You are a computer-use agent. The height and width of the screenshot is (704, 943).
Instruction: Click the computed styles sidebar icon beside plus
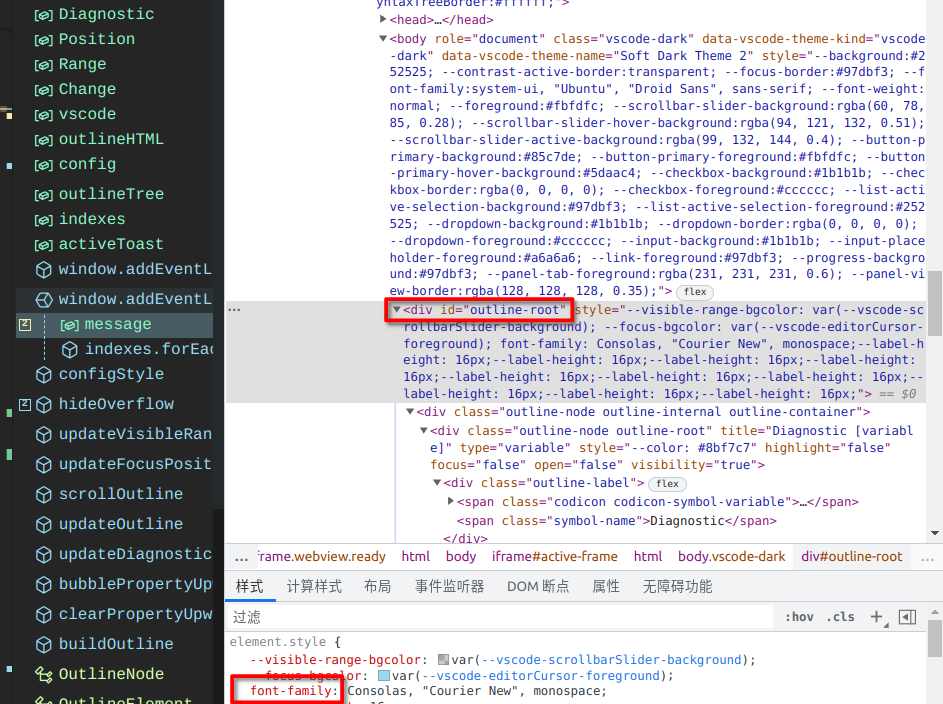point(908,617)
